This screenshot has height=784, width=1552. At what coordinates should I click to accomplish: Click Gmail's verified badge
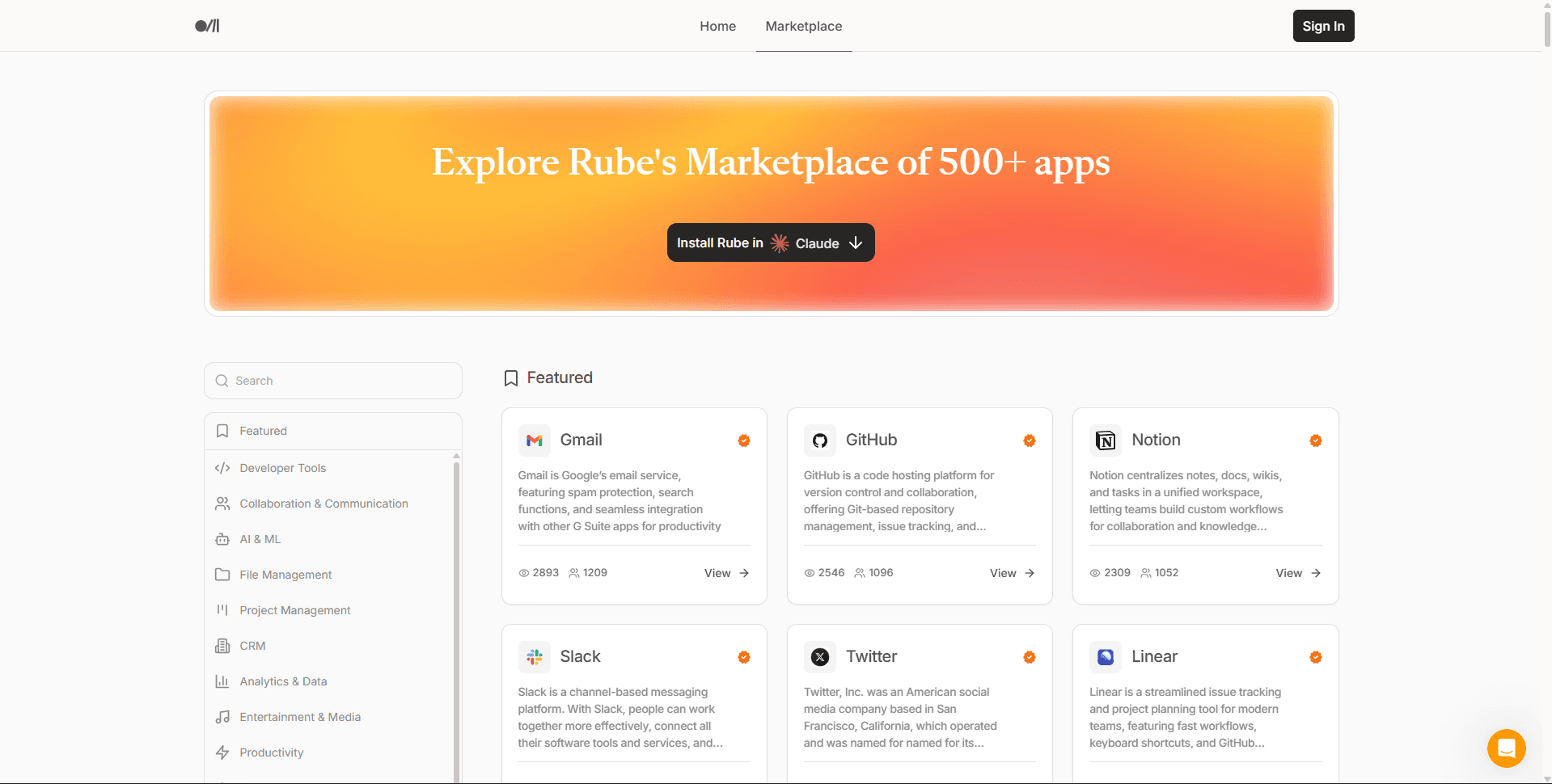coord(743,440)
